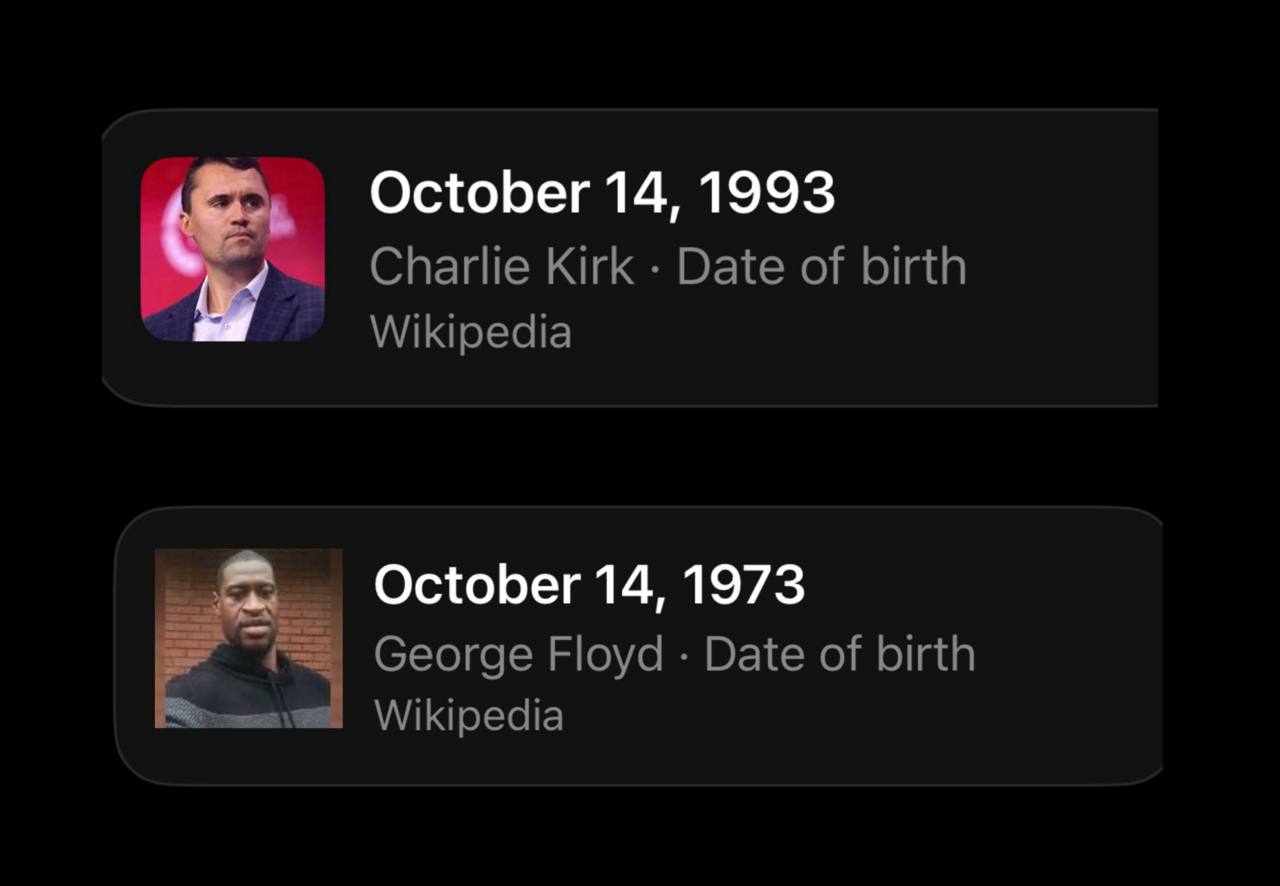The height and width of the screenshot is (886, 1280).
Task: Open the thumbnail photo beside October 14, 1993
Action: (232, 249)
